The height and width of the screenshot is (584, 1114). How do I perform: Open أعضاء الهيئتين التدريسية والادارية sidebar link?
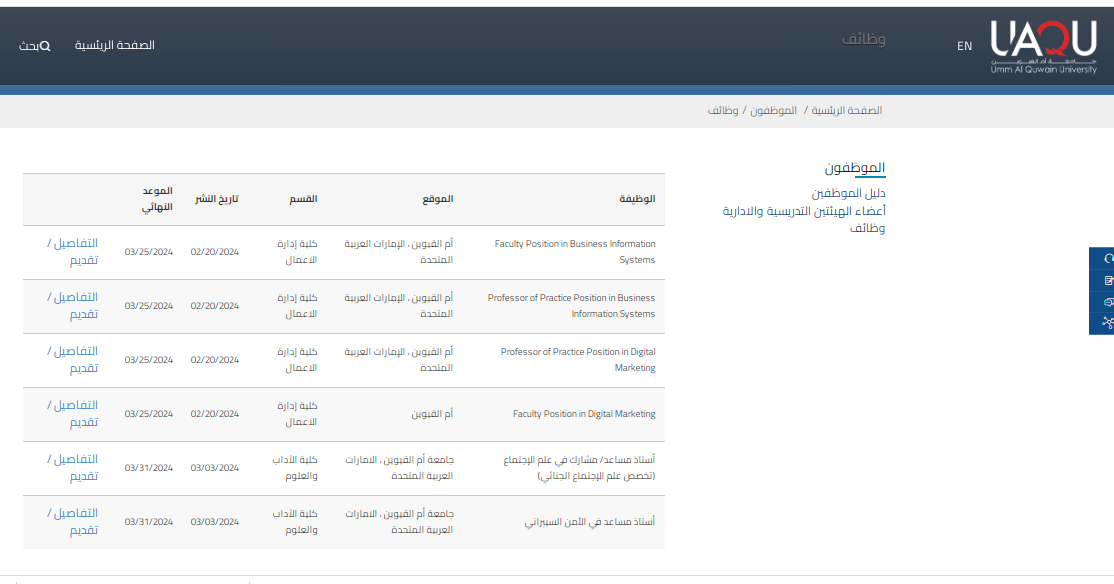coord(804,211)
